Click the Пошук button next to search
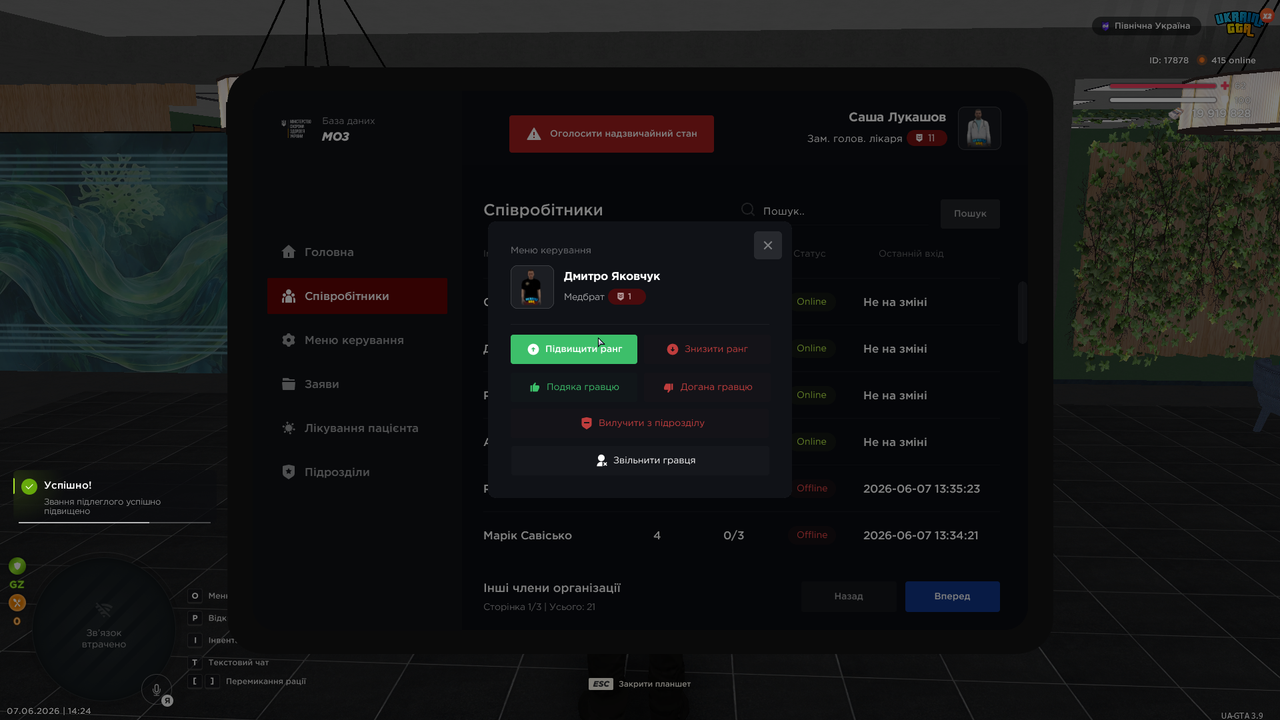 (x=970, y=213)
